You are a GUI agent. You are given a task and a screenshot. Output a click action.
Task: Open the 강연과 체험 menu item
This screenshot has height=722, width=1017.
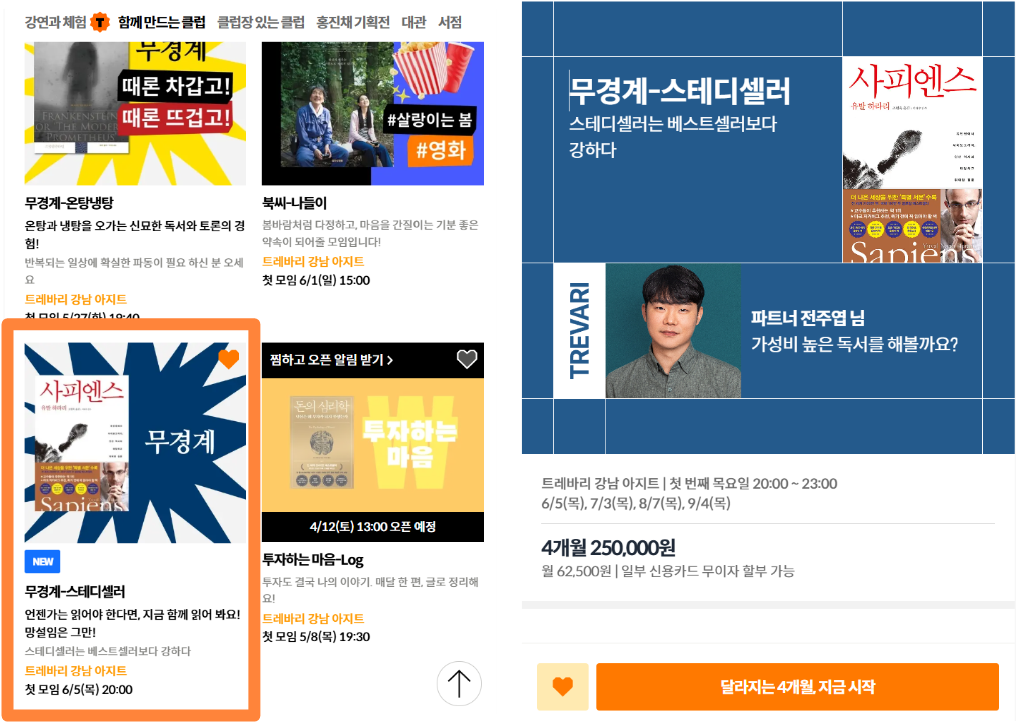[x=55, y=22]
